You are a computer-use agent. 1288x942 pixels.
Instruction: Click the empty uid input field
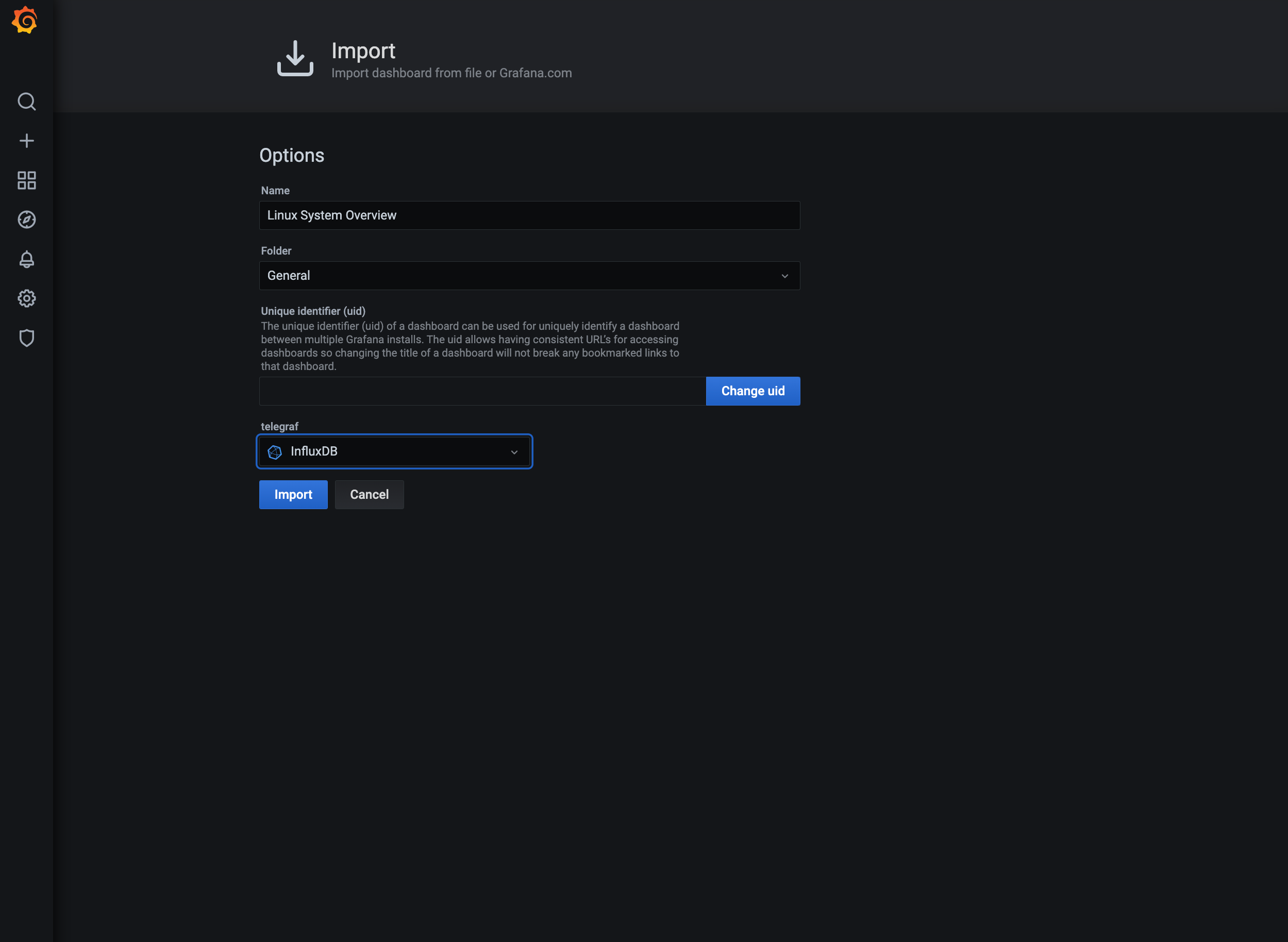pos(482,391)
